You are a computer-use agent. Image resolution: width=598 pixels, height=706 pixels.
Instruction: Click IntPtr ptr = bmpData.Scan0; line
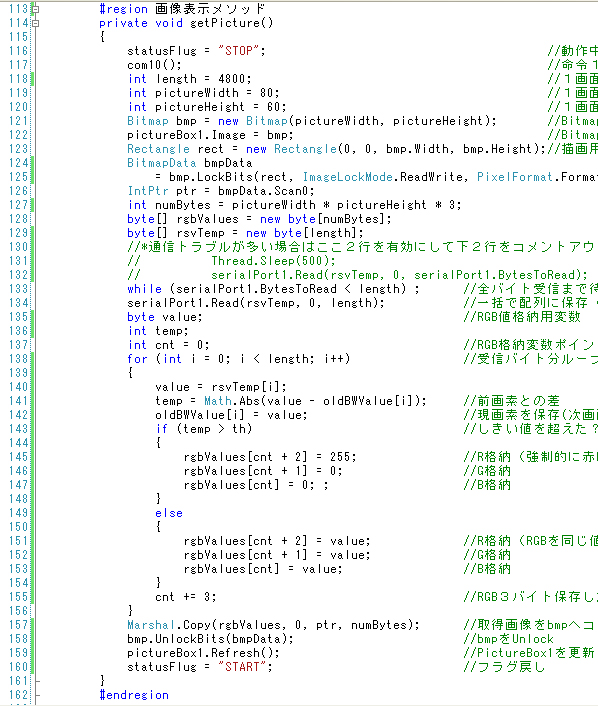point(221,190)
